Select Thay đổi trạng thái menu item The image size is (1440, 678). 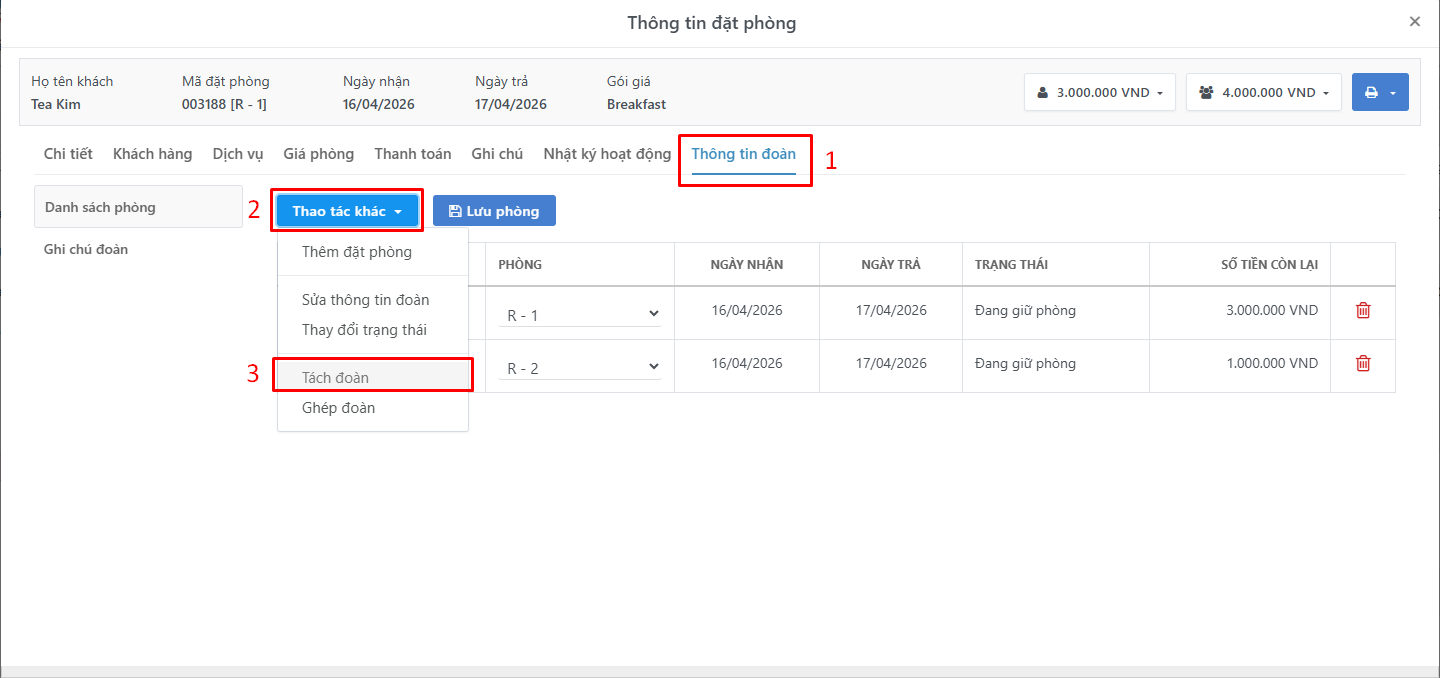pos(373,330)
